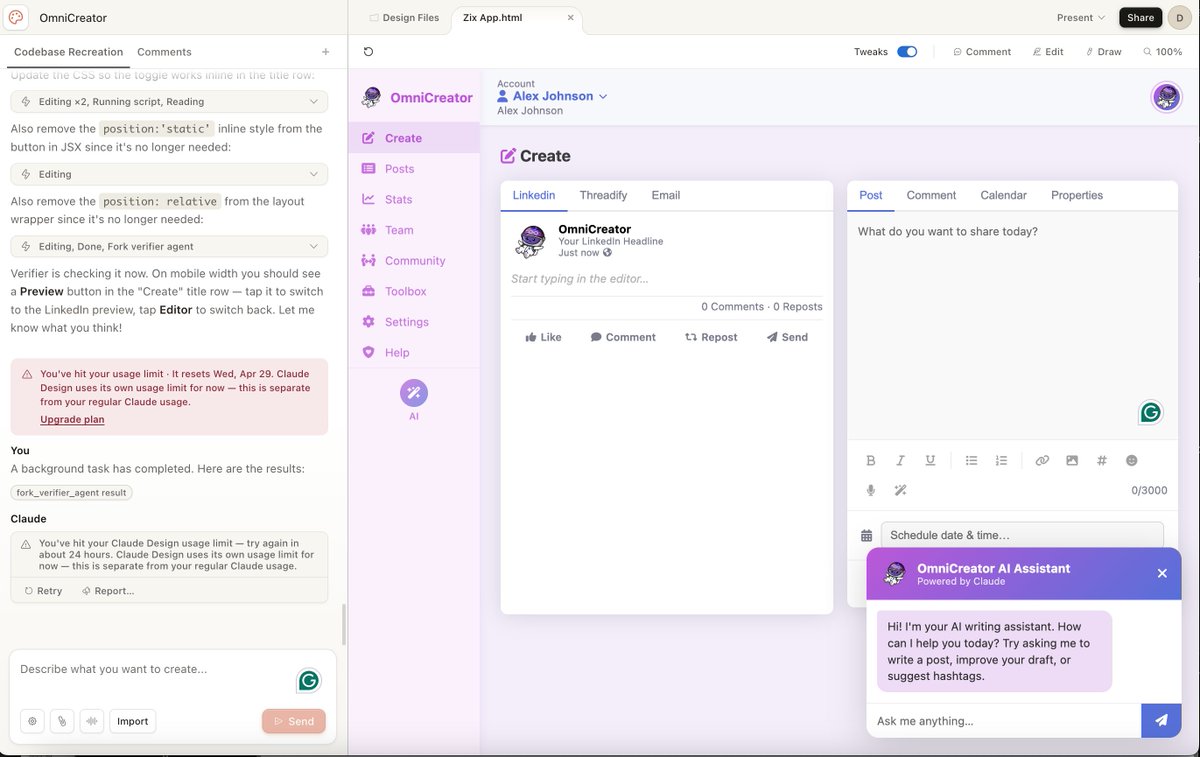Image resolution: width=1200 pixels, height=757 pixels.
Task: Toggle the Tweaks switch
Action: 907,52
